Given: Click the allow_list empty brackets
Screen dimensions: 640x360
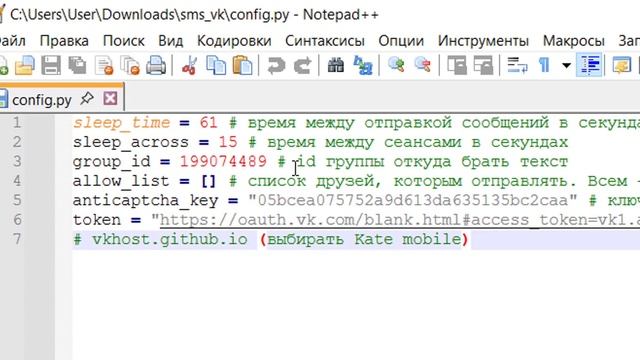Looking at the screenshot, I should [208, 181].
